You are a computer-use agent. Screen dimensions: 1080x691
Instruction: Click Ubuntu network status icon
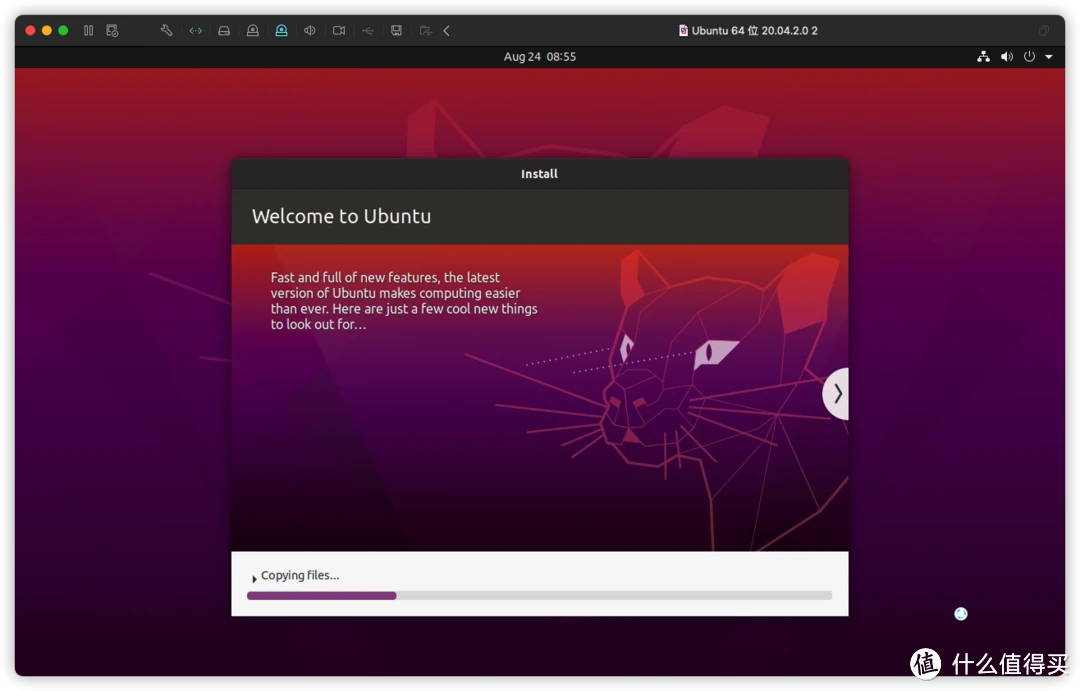983,57
